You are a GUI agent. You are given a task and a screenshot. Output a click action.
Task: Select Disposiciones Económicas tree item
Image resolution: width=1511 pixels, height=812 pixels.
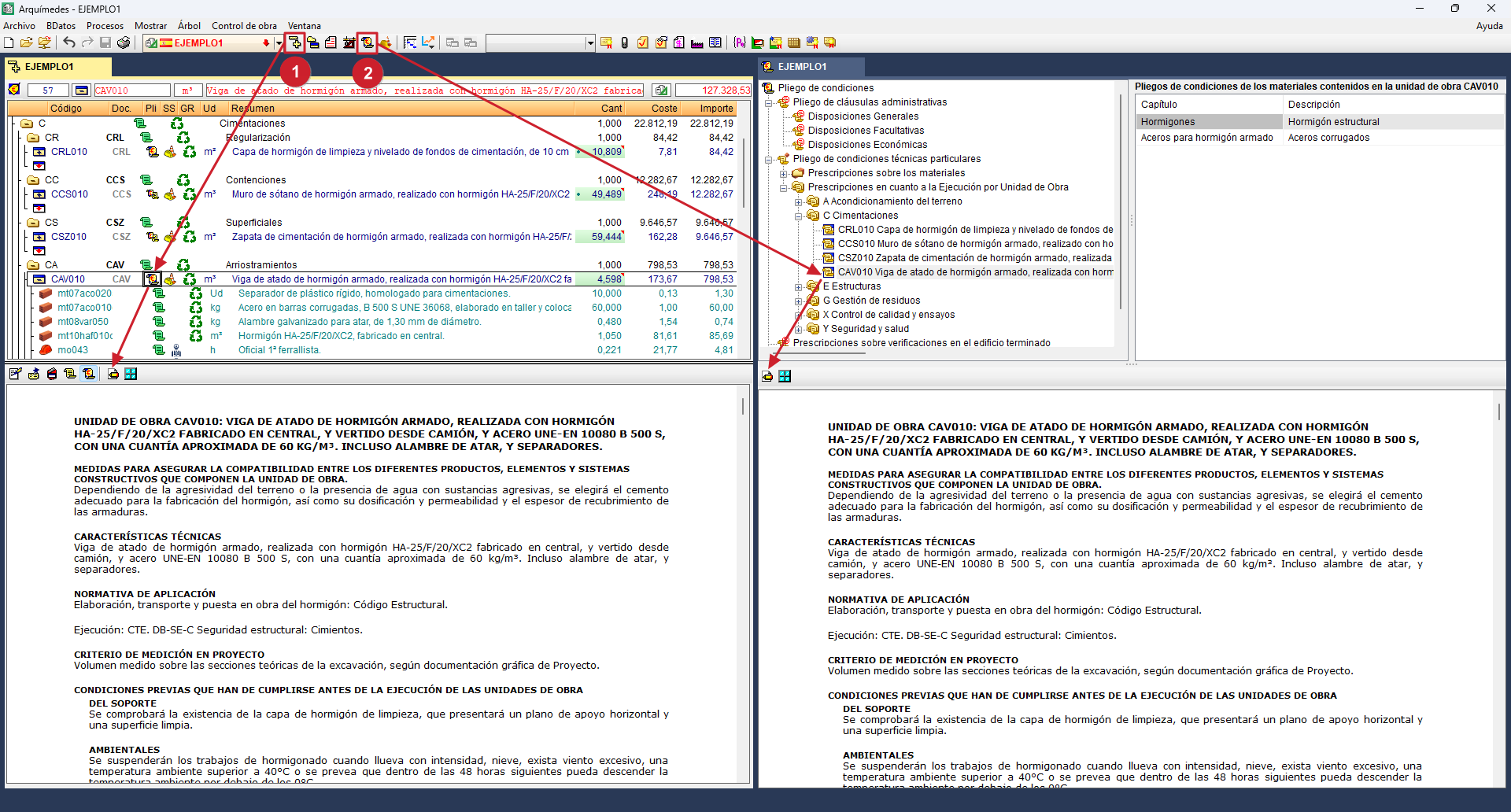coord(867,145)
